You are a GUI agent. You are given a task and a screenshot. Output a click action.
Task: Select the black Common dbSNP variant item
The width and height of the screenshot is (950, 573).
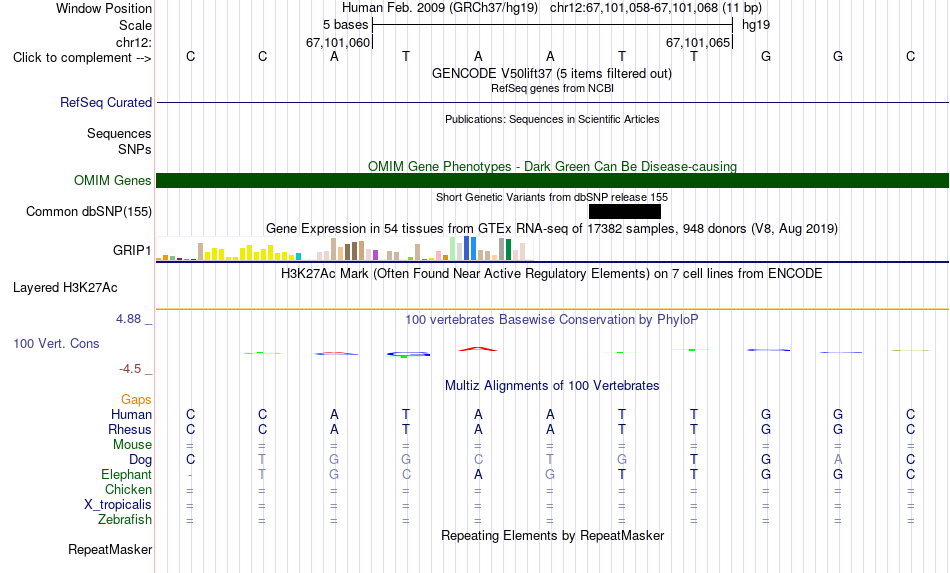click(x=625, y=211)
